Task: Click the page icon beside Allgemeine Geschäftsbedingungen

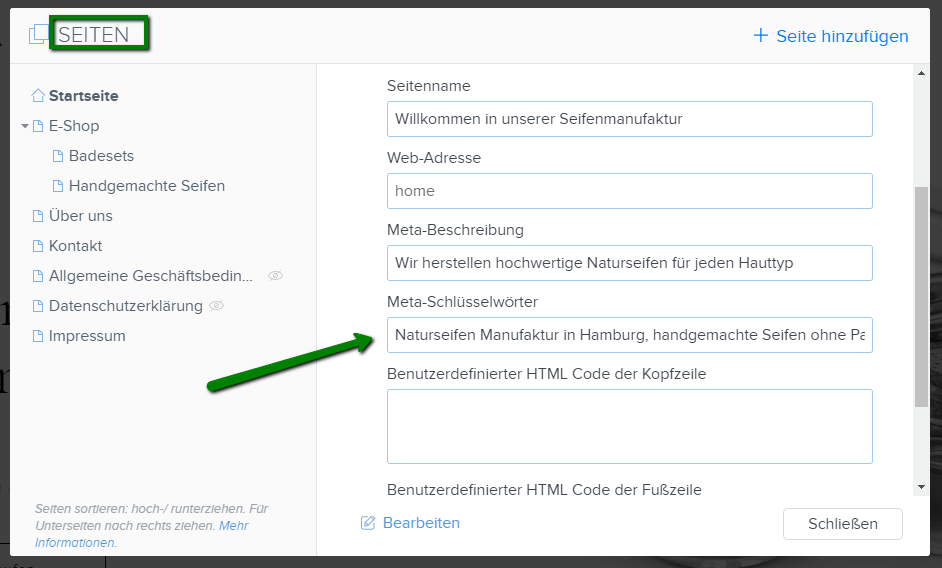Action: click(38, 276)
